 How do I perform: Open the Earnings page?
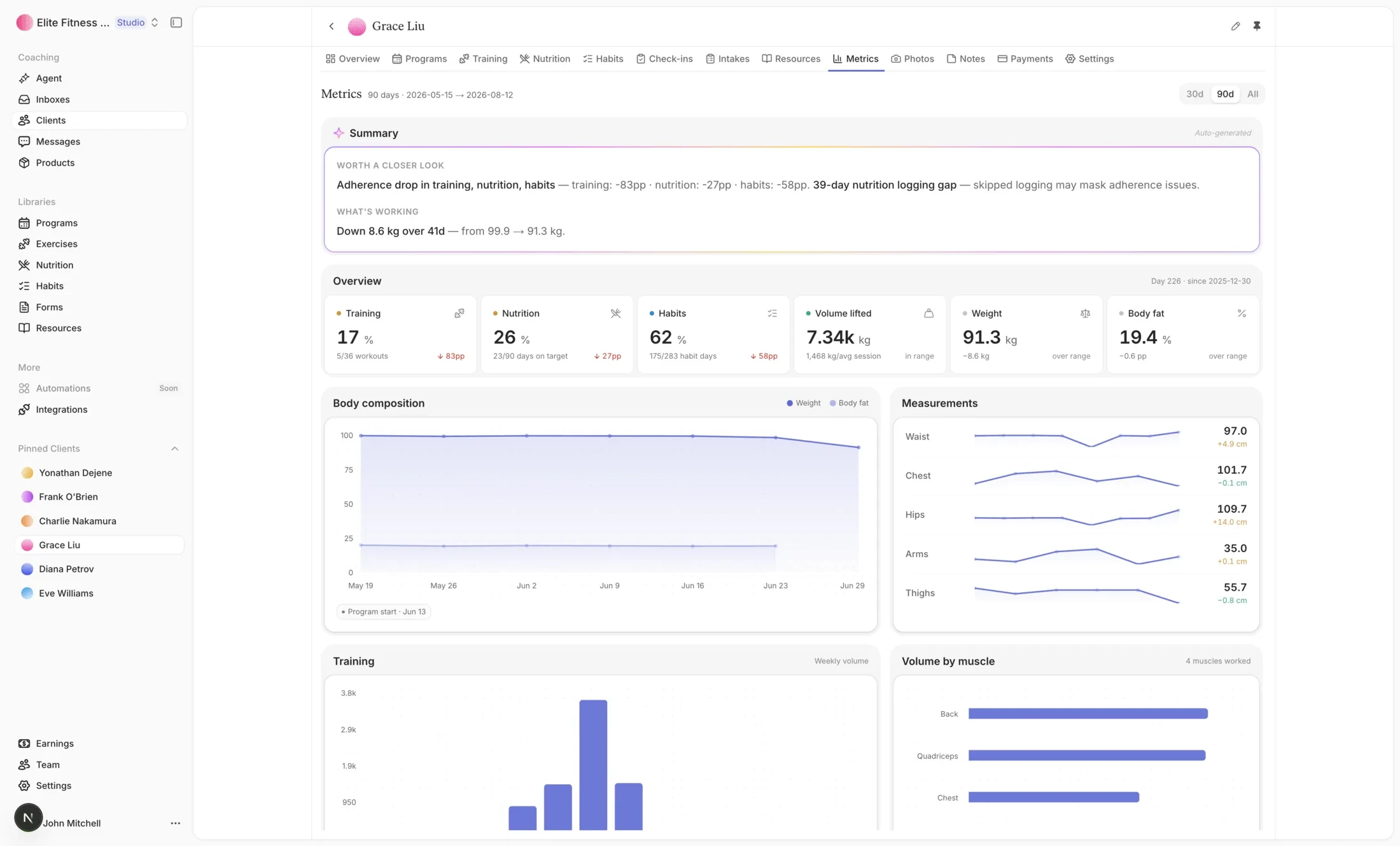(99, 744)
